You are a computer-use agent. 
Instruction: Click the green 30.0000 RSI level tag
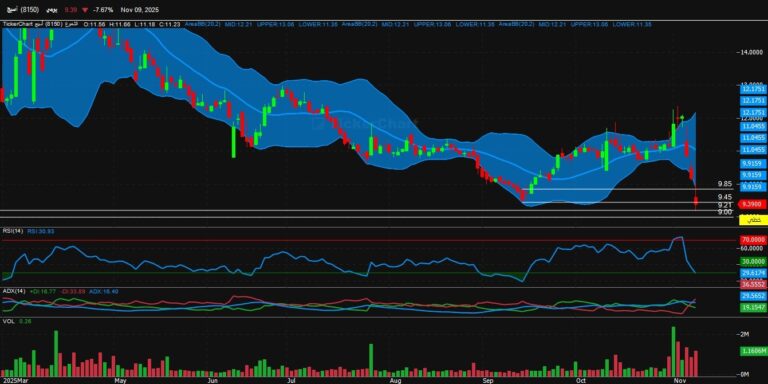(x=753, y=262)
